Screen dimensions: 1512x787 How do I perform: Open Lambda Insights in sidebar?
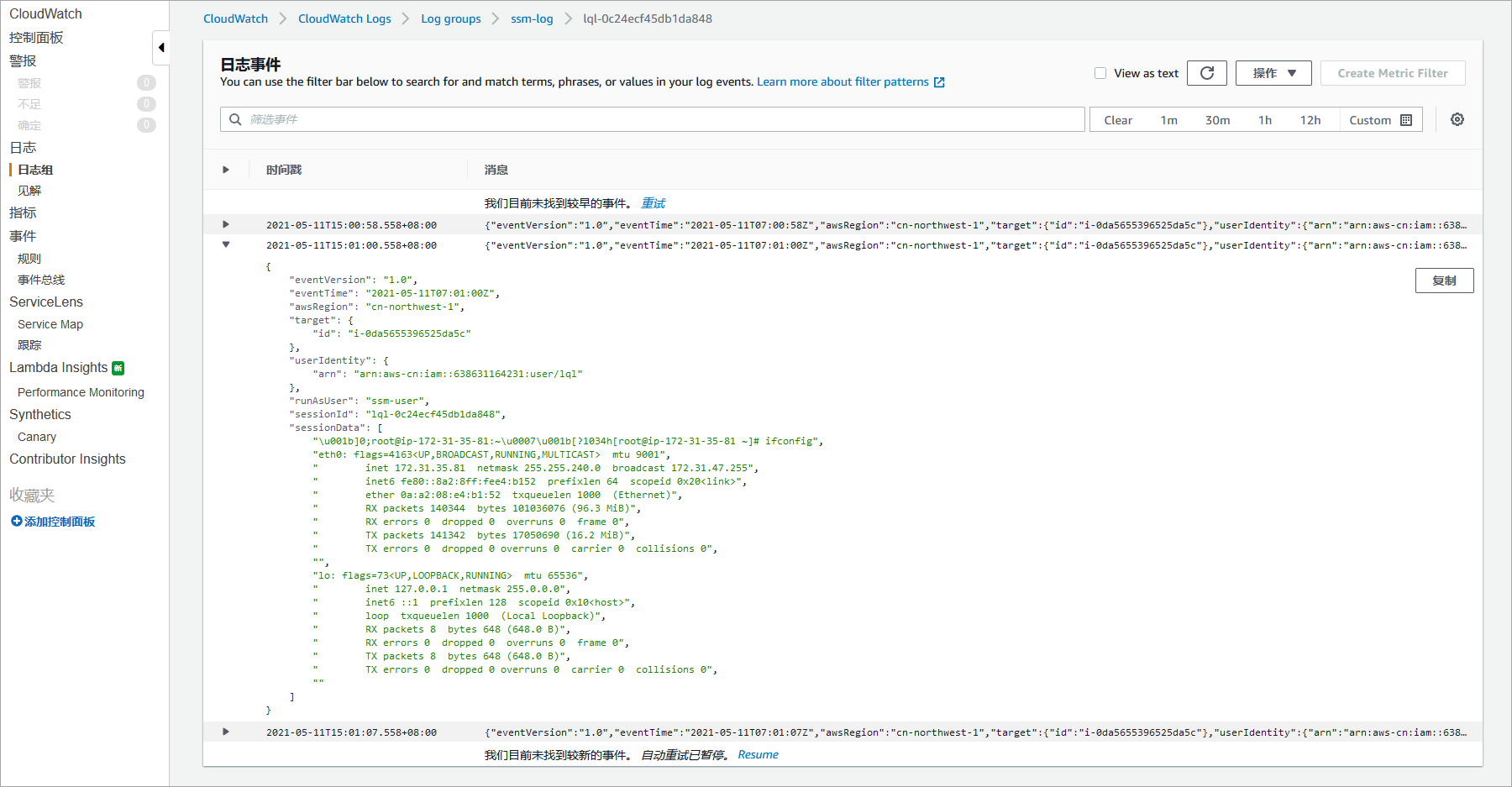coord(59,368)
